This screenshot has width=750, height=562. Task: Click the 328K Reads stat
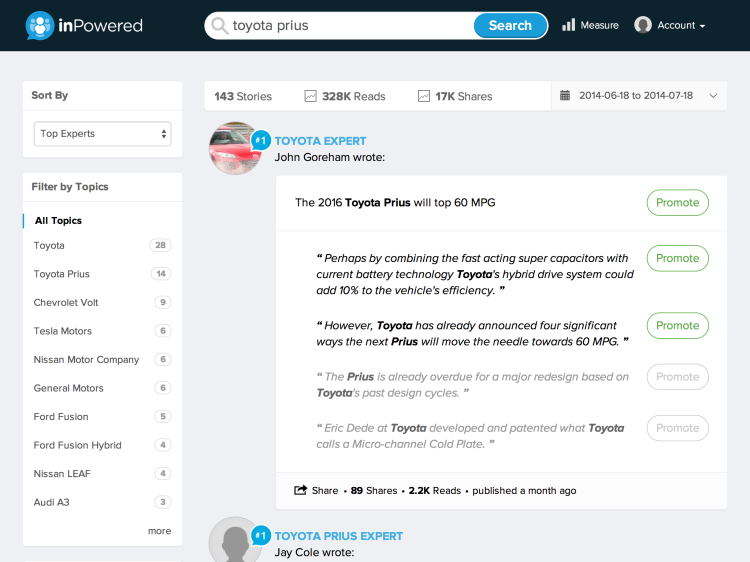(x=353, y=97)
